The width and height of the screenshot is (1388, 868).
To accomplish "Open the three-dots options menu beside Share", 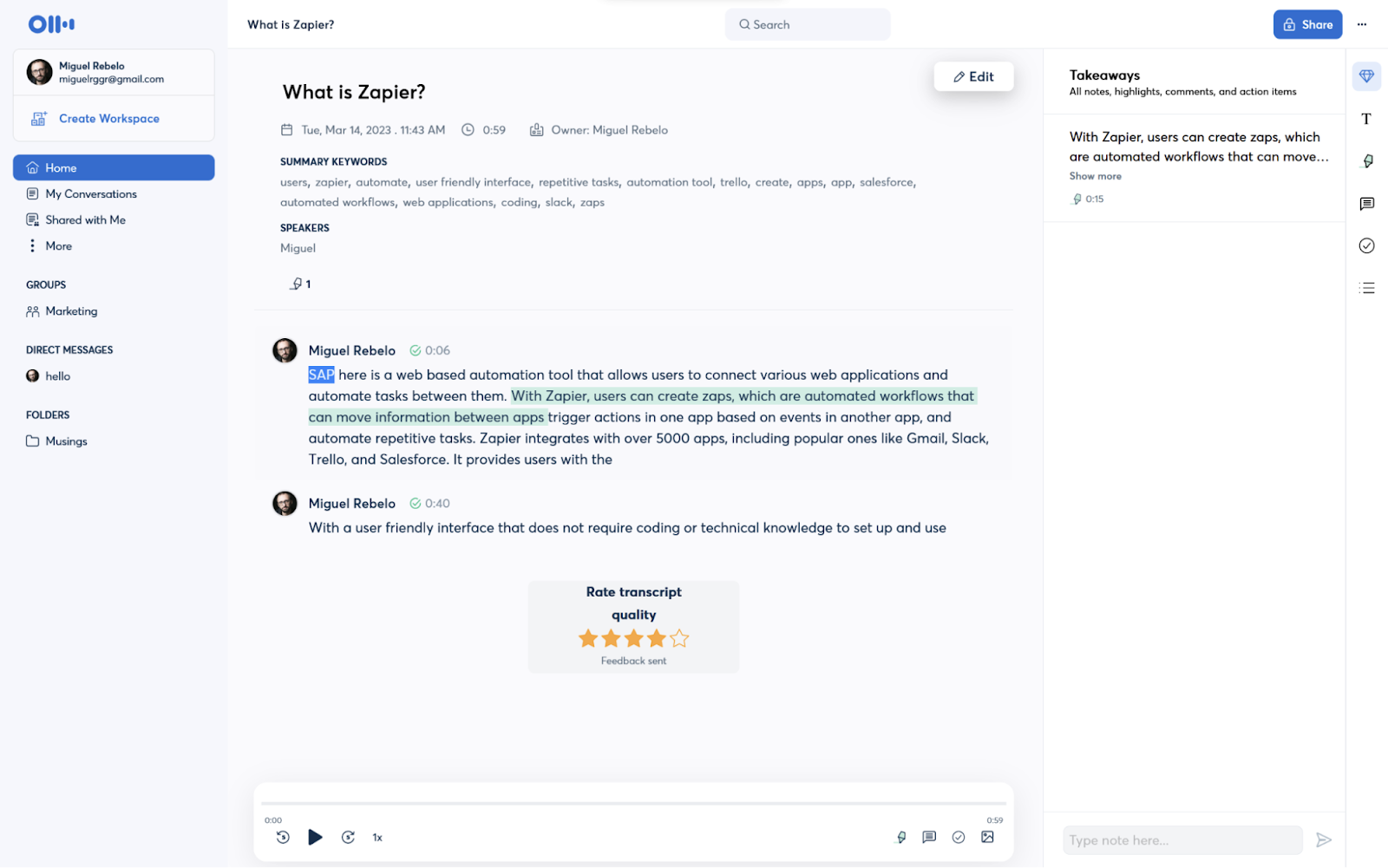I will [x=1362, y=24].
